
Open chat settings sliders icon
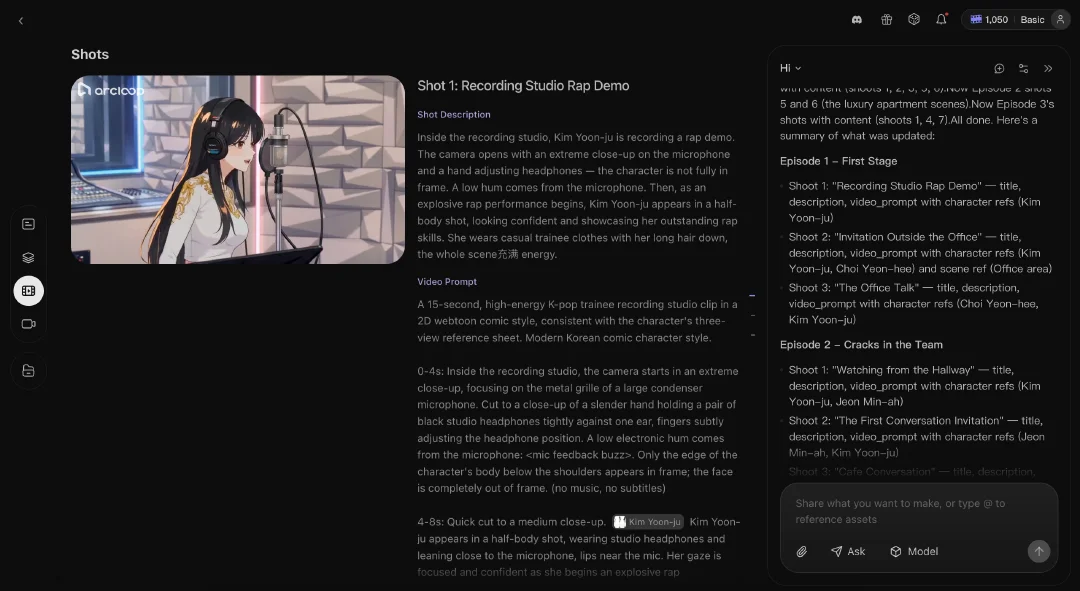(1024, 68)
